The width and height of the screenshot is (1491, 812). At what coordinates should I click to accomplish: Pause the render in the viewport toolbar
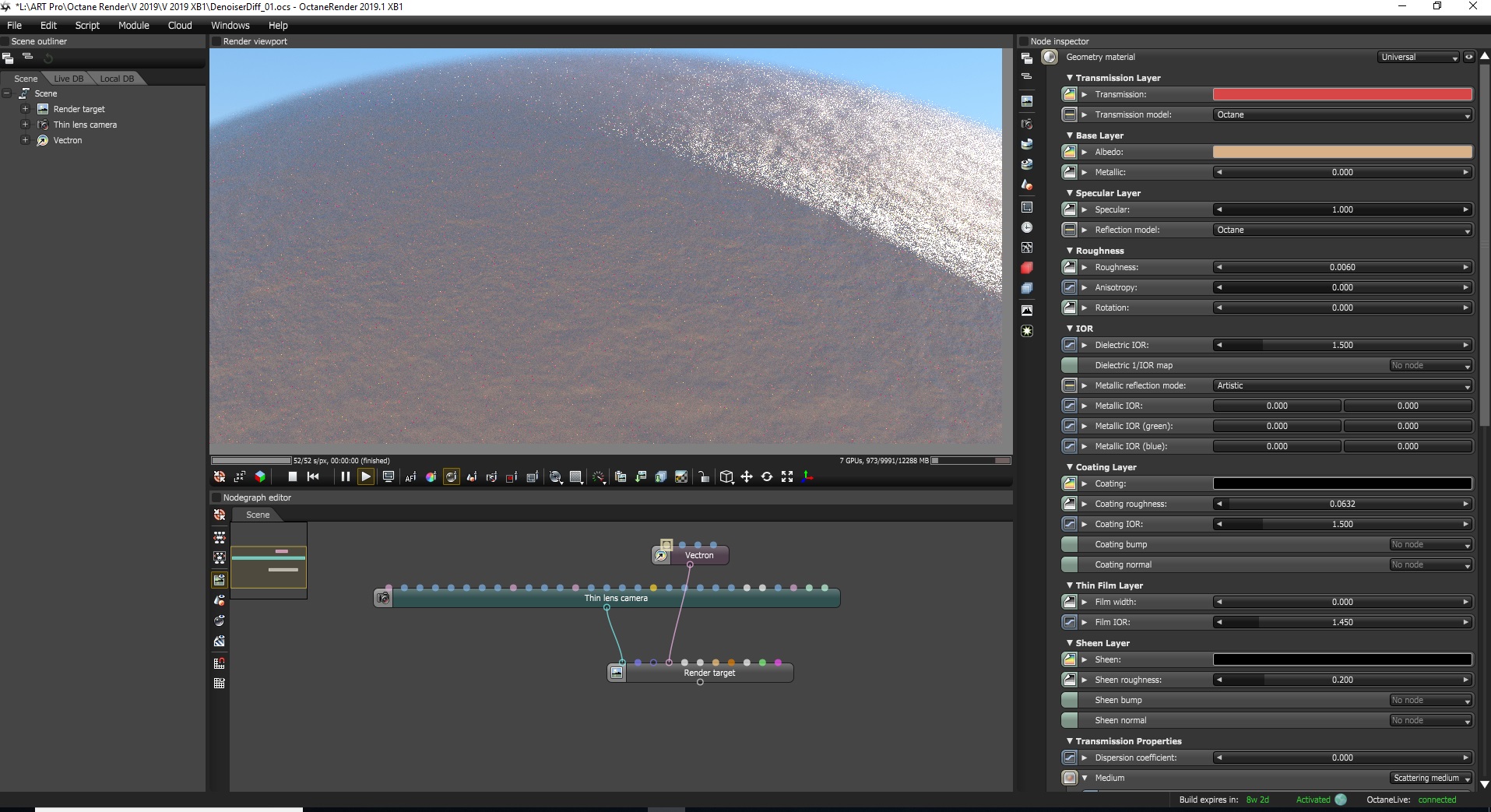coord(345,476)
